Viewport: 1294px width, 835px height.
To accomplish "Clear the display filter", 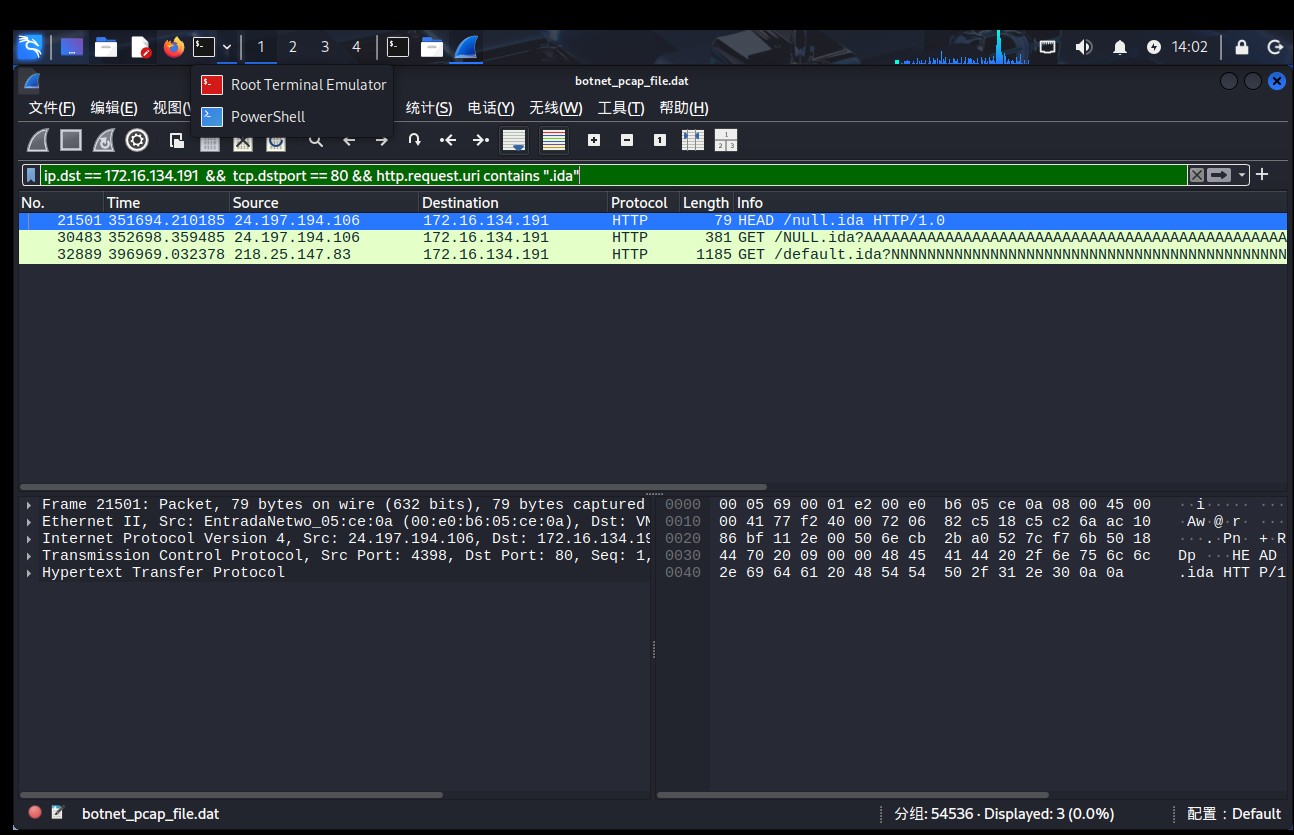I will click(x=1197, y=175).
